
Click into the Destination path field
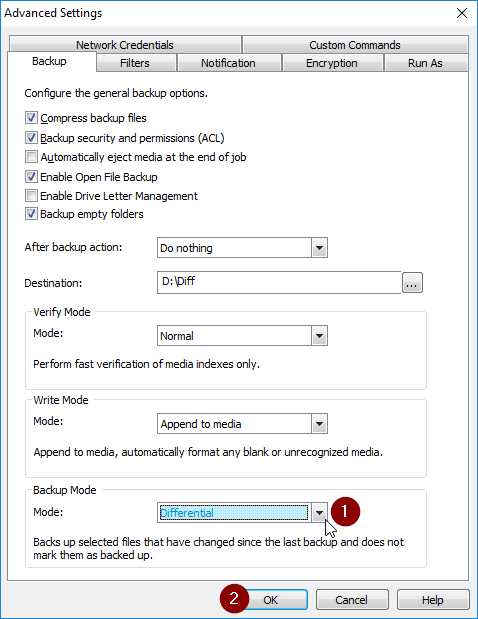tap(279, 282)
